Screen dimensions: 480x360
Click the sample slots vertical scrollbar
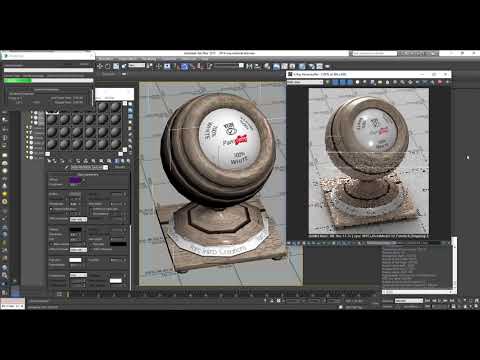pyautogui.click(x=125, y=127)
